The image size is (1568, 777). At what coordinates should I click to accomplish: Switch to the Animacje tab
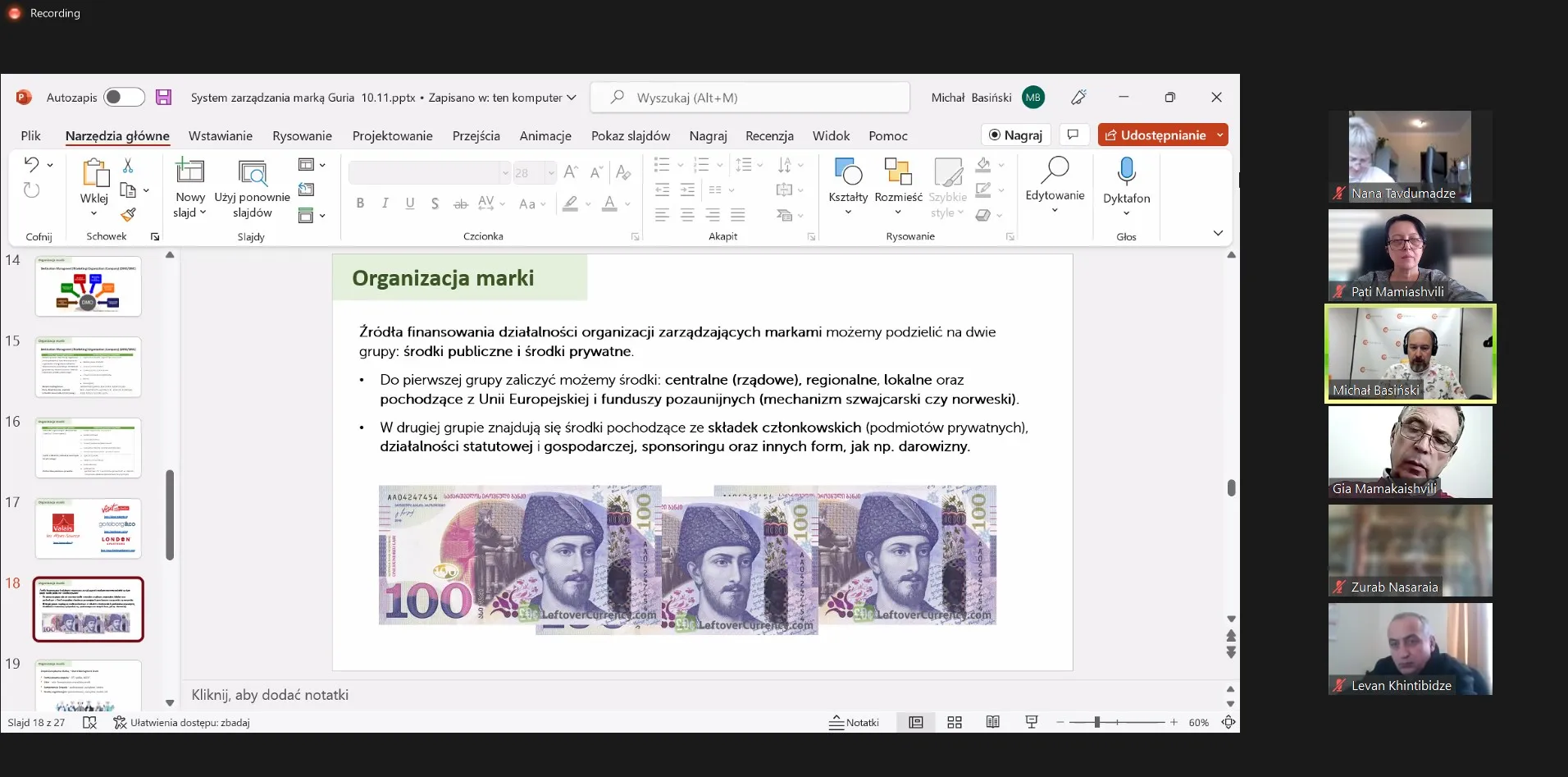(545, 136)
